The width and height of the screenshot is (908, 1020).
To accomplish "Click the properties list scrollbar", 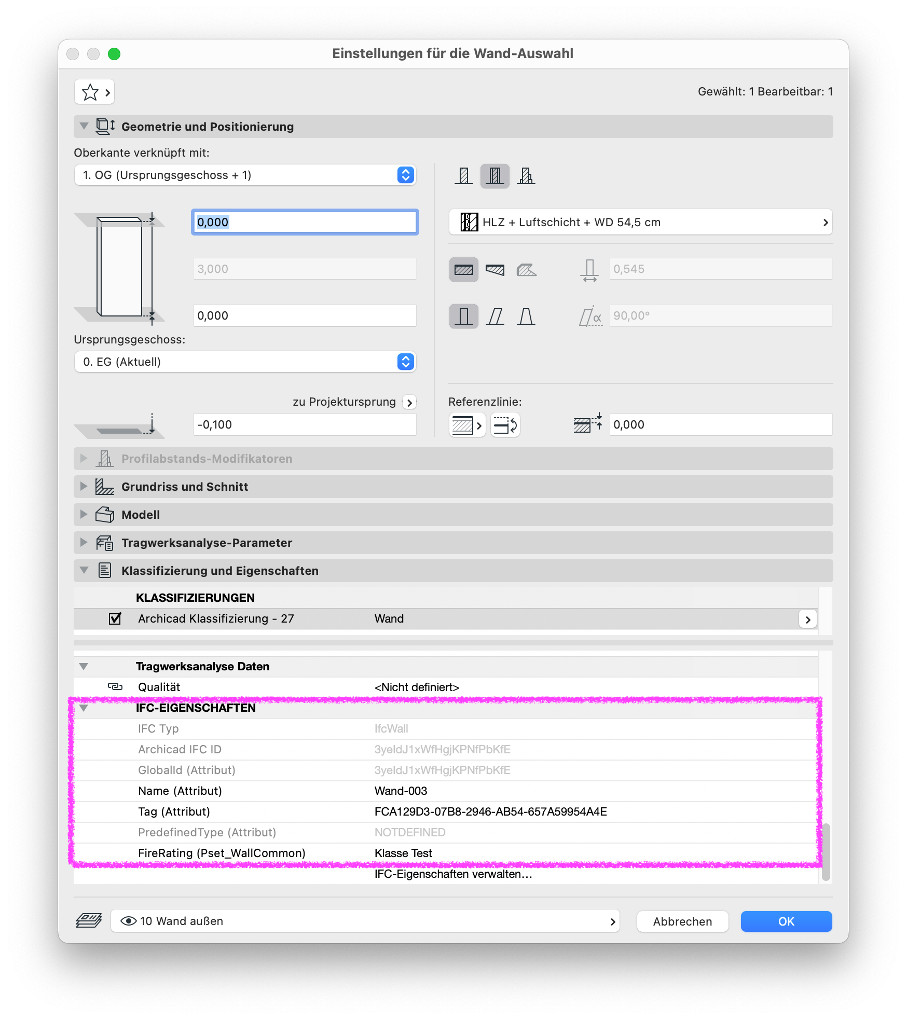I will pos(826,852).
